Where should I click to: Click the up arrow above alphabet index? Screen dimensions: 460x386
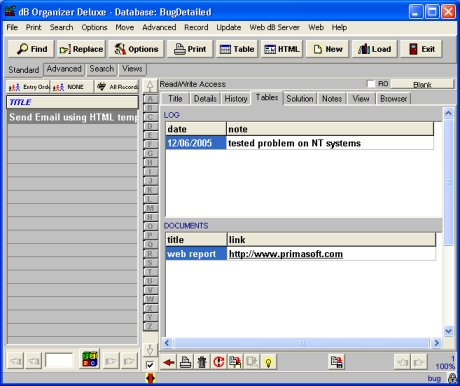point(150,86)
